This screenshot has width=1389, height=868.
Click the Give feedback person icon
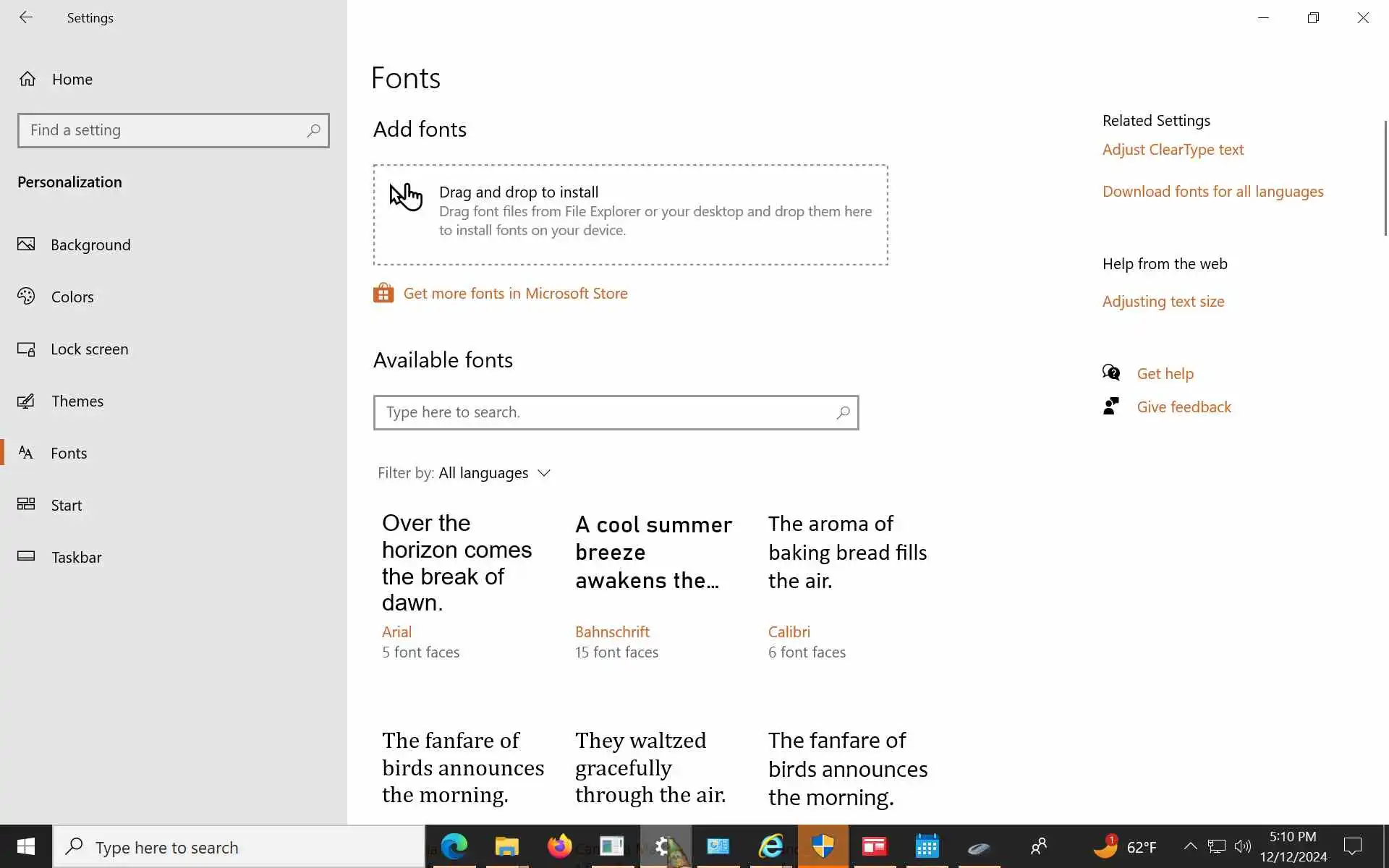point(1111,407)
